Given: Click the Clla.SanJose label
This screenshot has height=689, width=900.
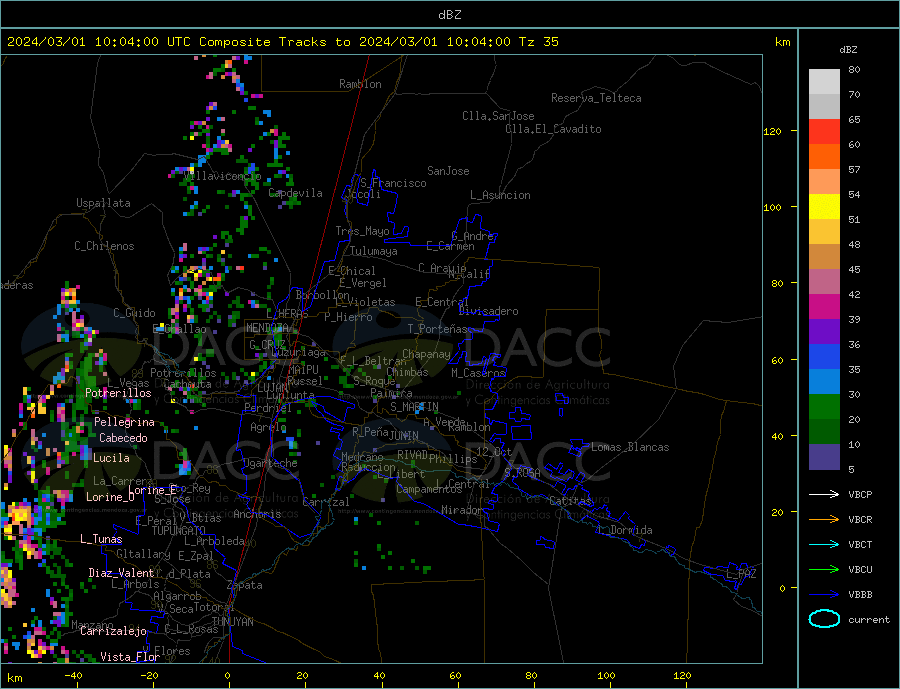Looking at the screenshot, I should pyautogui.click(x=498, y=117).
